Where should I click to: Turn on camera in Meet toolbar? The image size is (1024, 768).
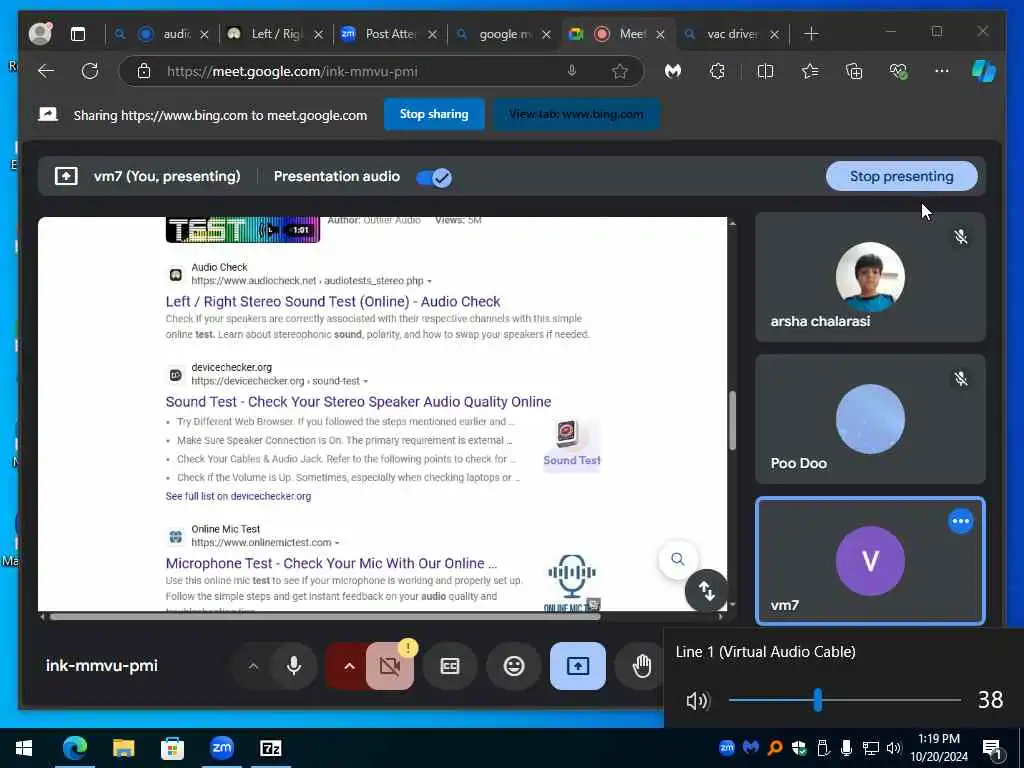pyautogui.click(x=390, y=666)
